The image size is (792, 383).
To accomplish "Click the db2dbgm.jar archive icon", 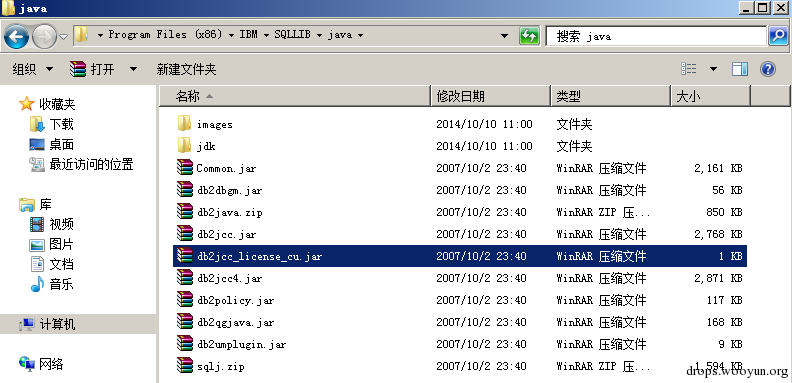I will pos(185,190).
